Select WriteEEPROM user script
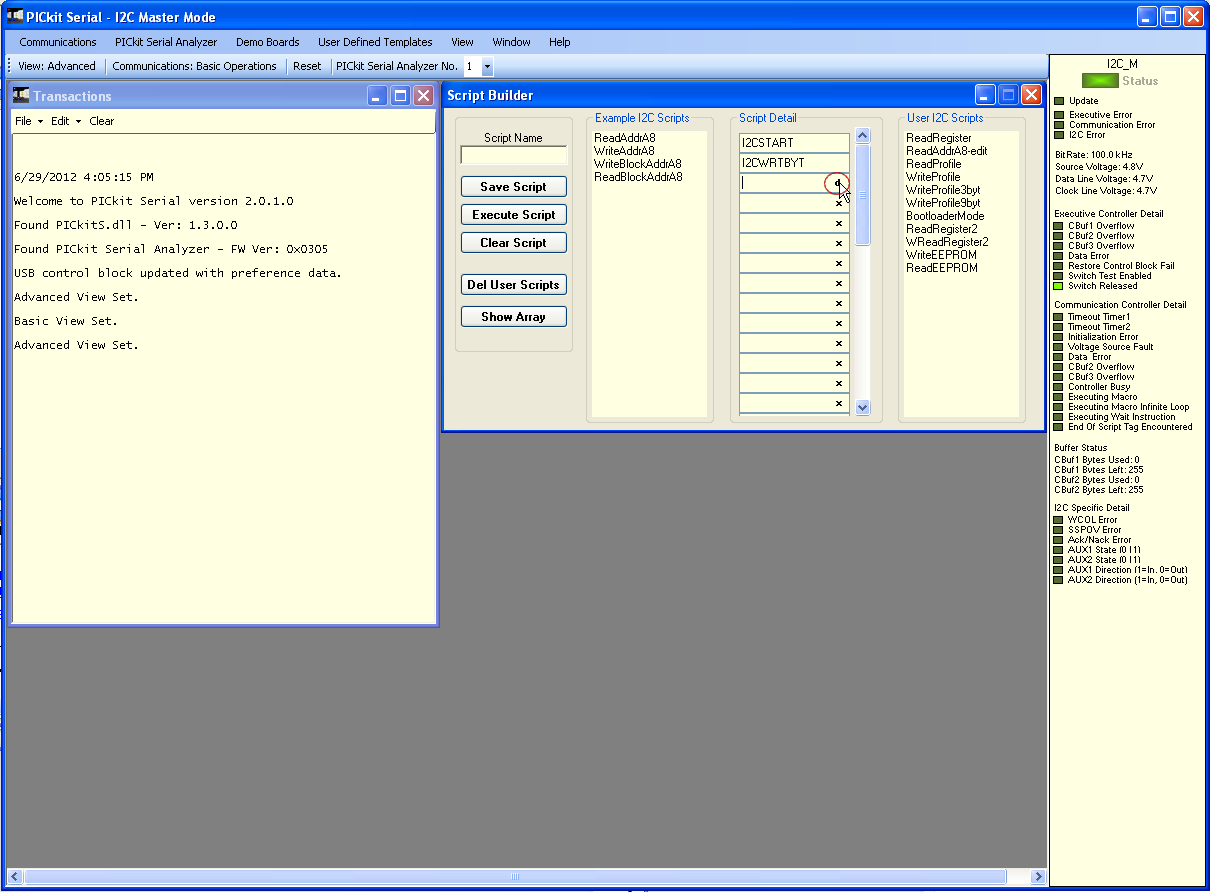 942,255
